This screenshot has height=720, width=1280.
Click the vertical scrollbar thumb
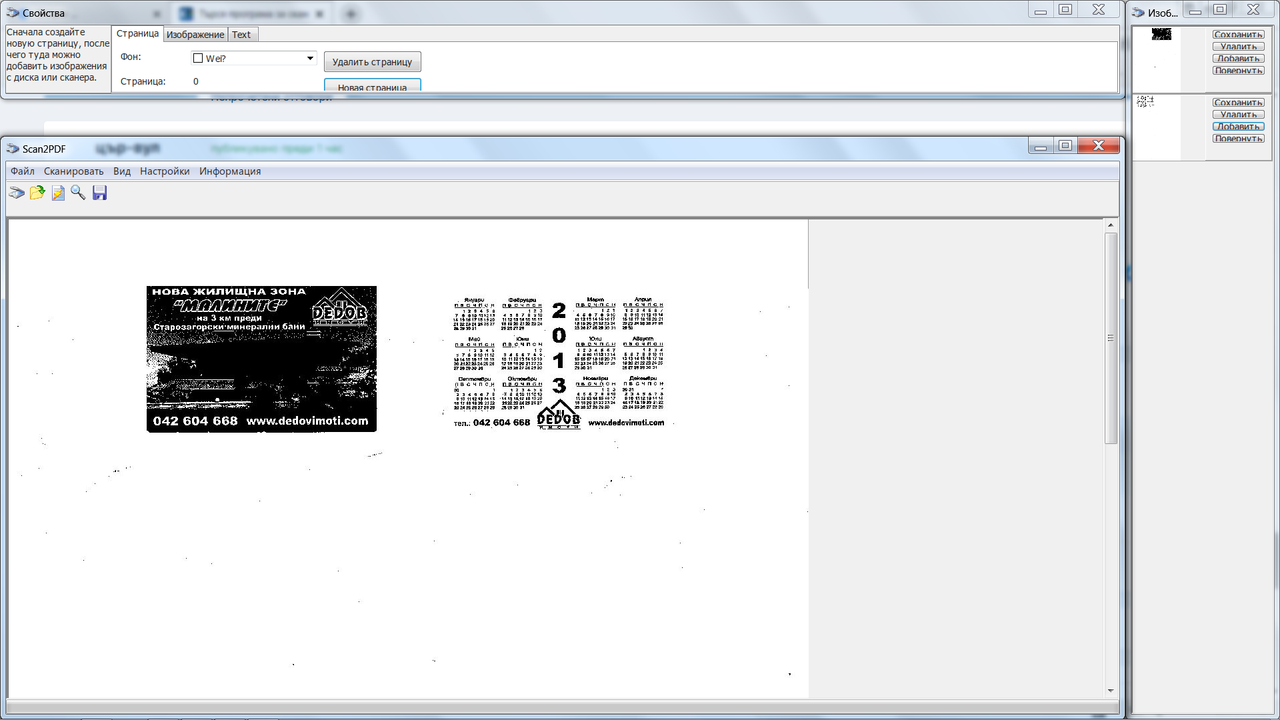tap(1111, 339)
